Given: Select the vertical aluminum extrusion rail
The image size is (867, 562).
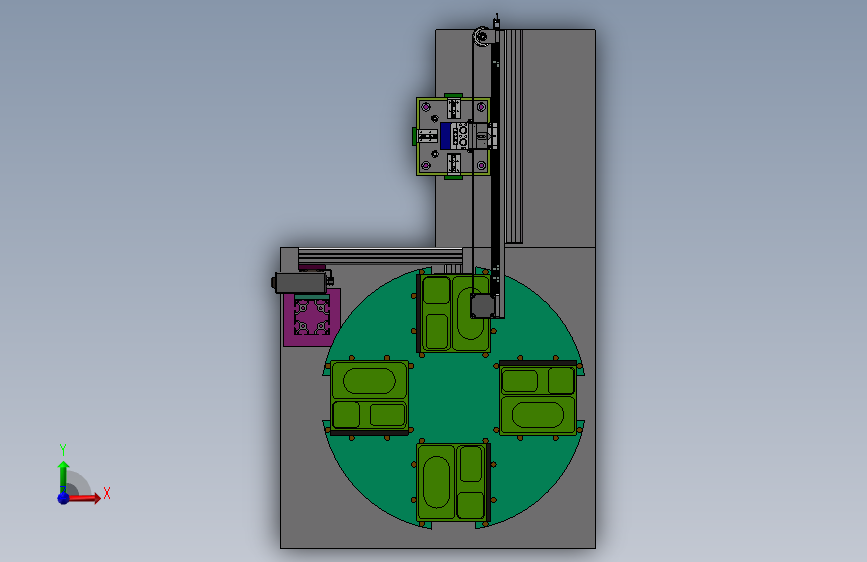Looking at the screenshot, I should click(x=514, y=136).
